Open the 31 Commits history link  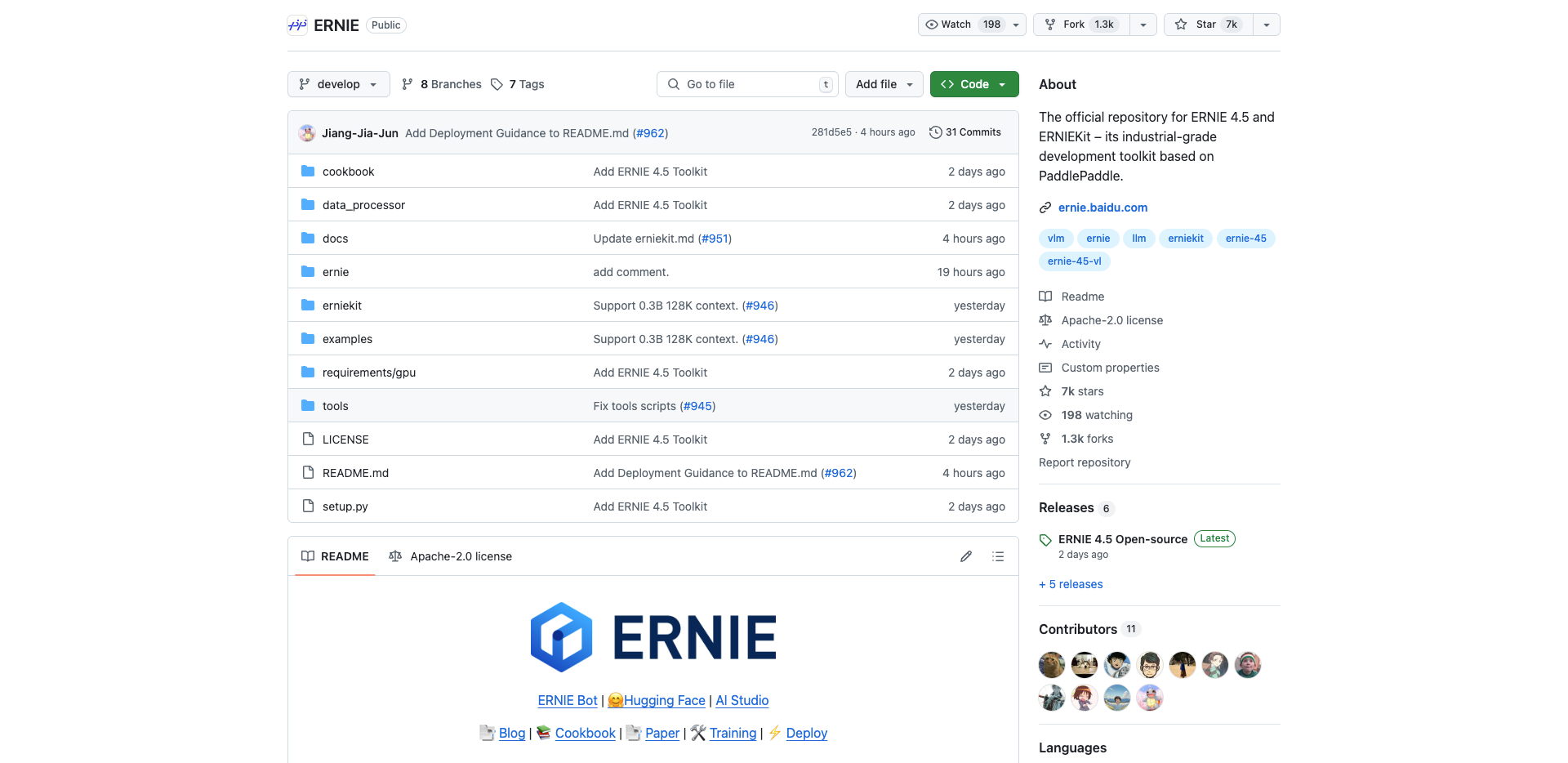(x=965, y=132)
